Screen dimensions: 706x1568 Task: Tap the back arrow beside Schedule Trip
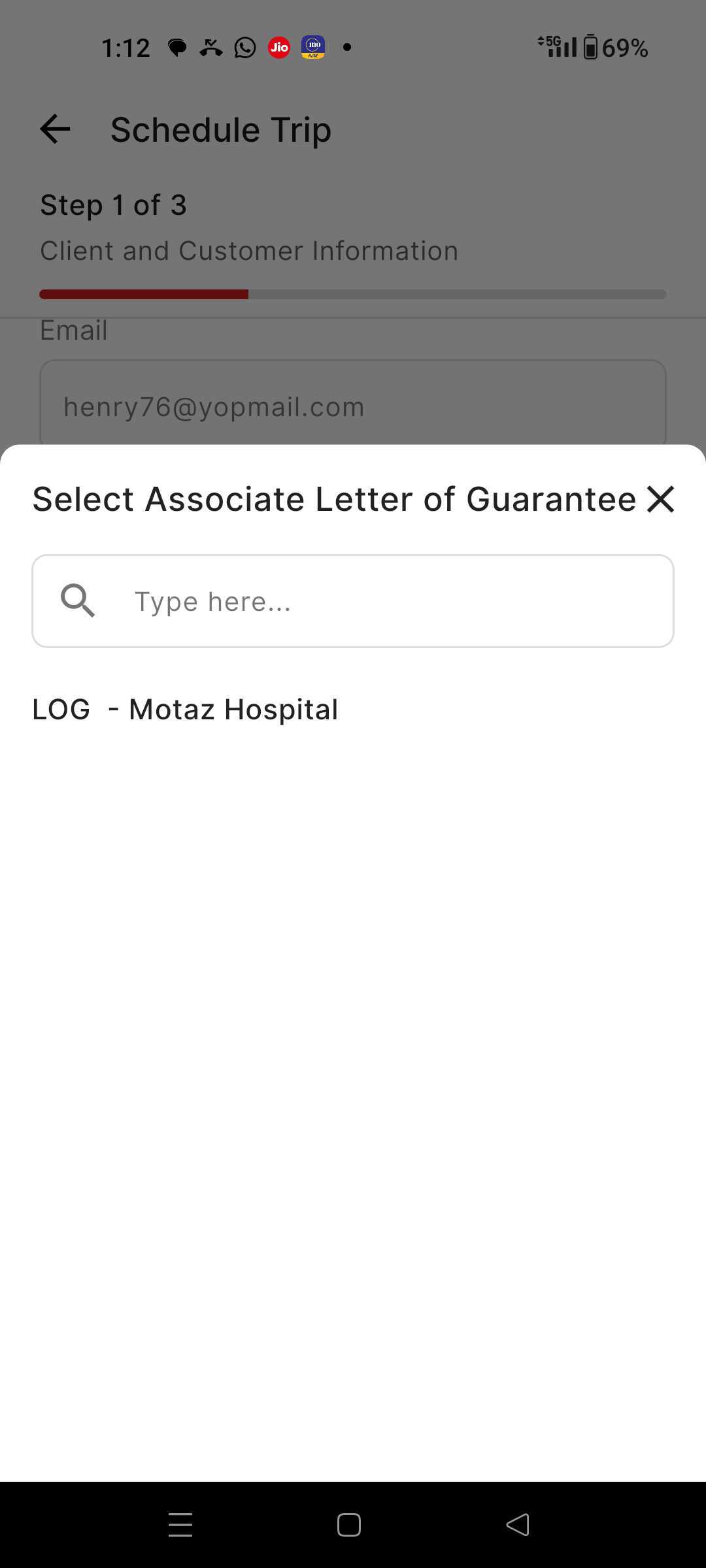point(55,129)
